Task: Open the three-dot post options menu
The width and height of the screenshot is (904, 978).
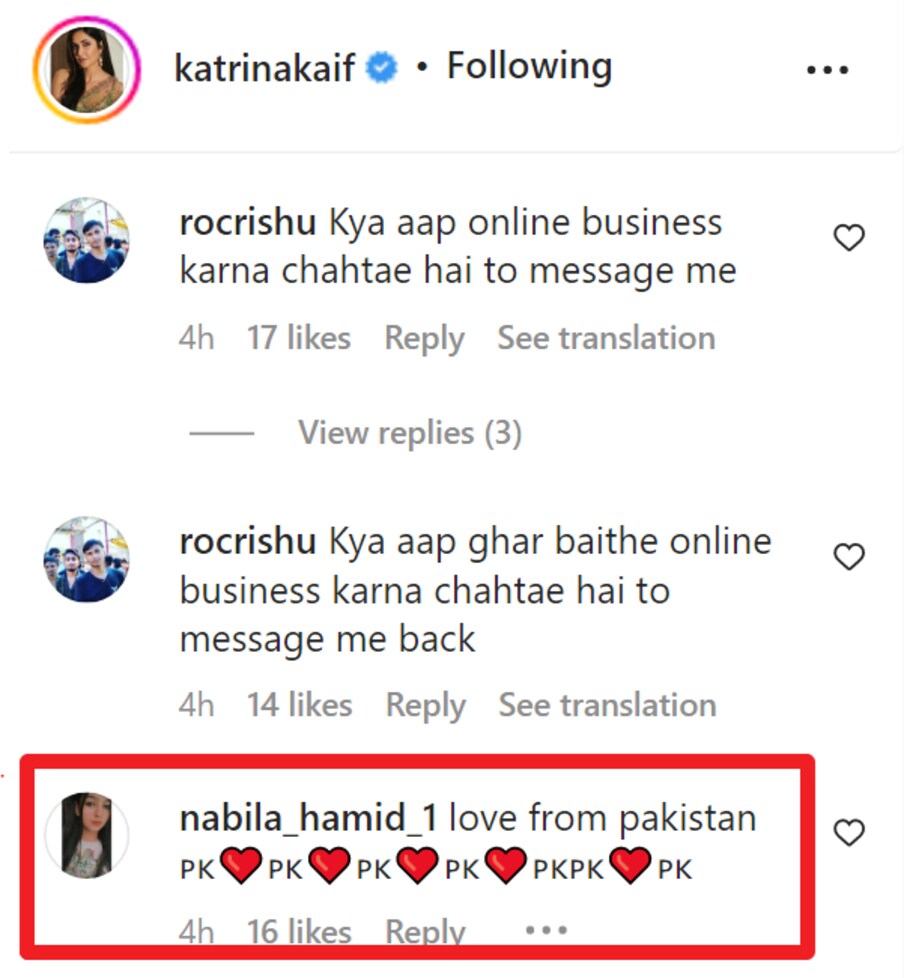Action: click(826, 71)
